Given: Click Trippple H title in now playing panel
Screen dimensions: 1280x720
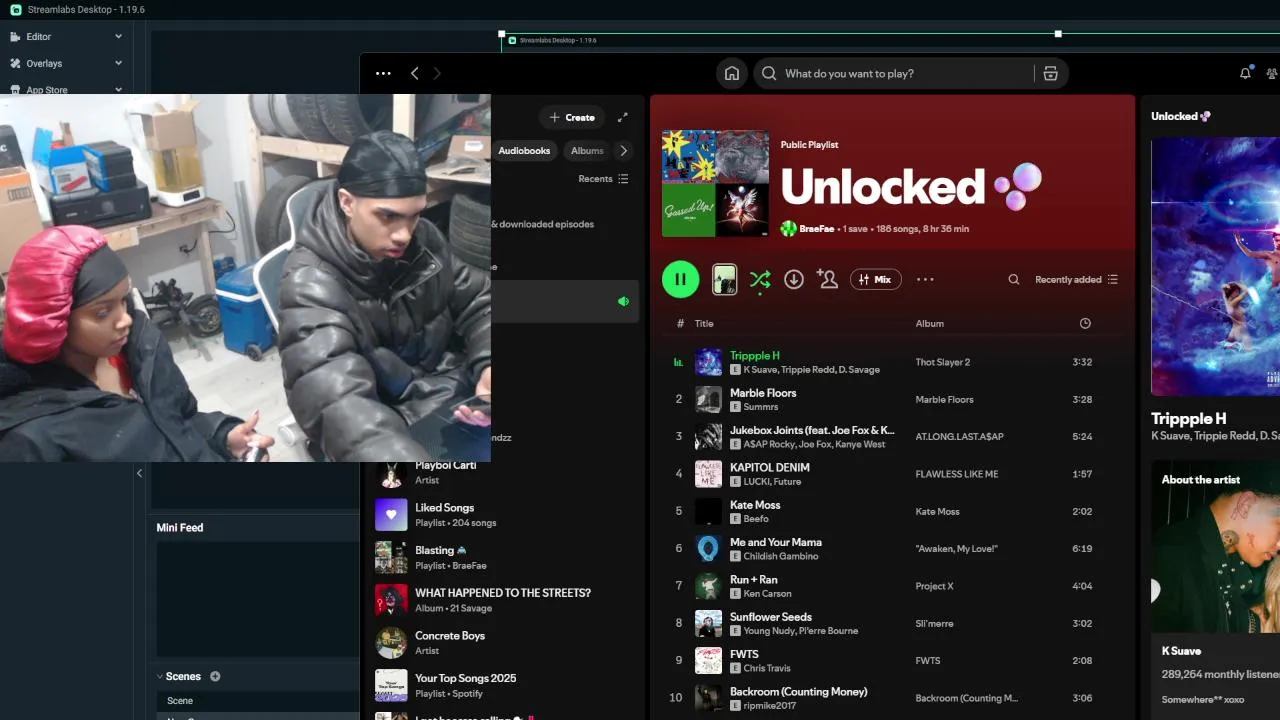Looking at the screenshot, I should 1188,419.
